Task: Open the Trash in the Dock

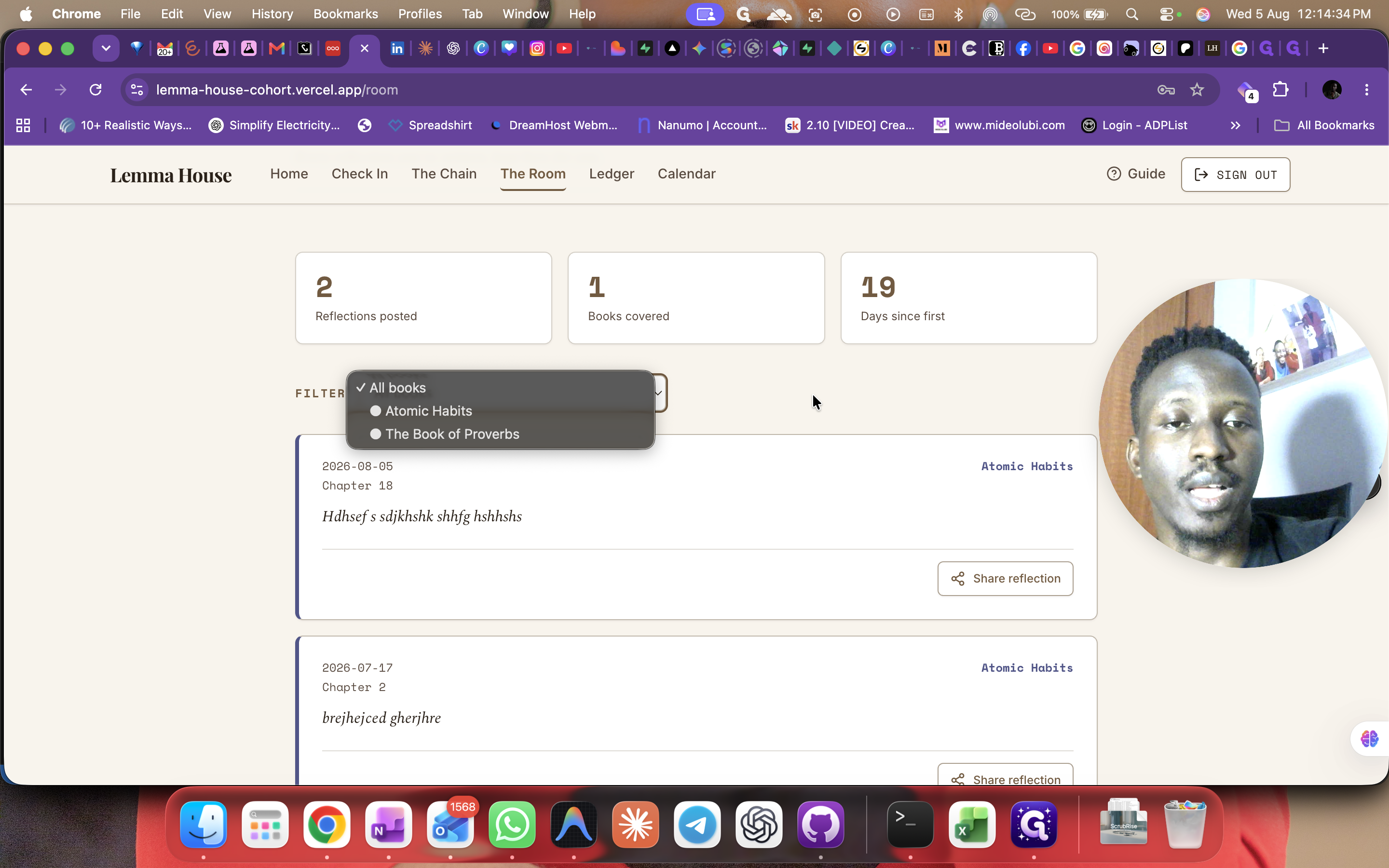Action: pyautogui.click(x=1185, y=825)
